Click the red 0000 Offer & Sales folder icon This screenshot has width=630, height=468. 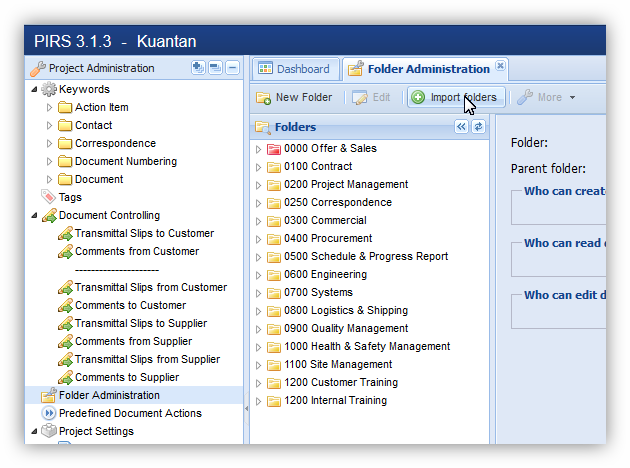274,149
